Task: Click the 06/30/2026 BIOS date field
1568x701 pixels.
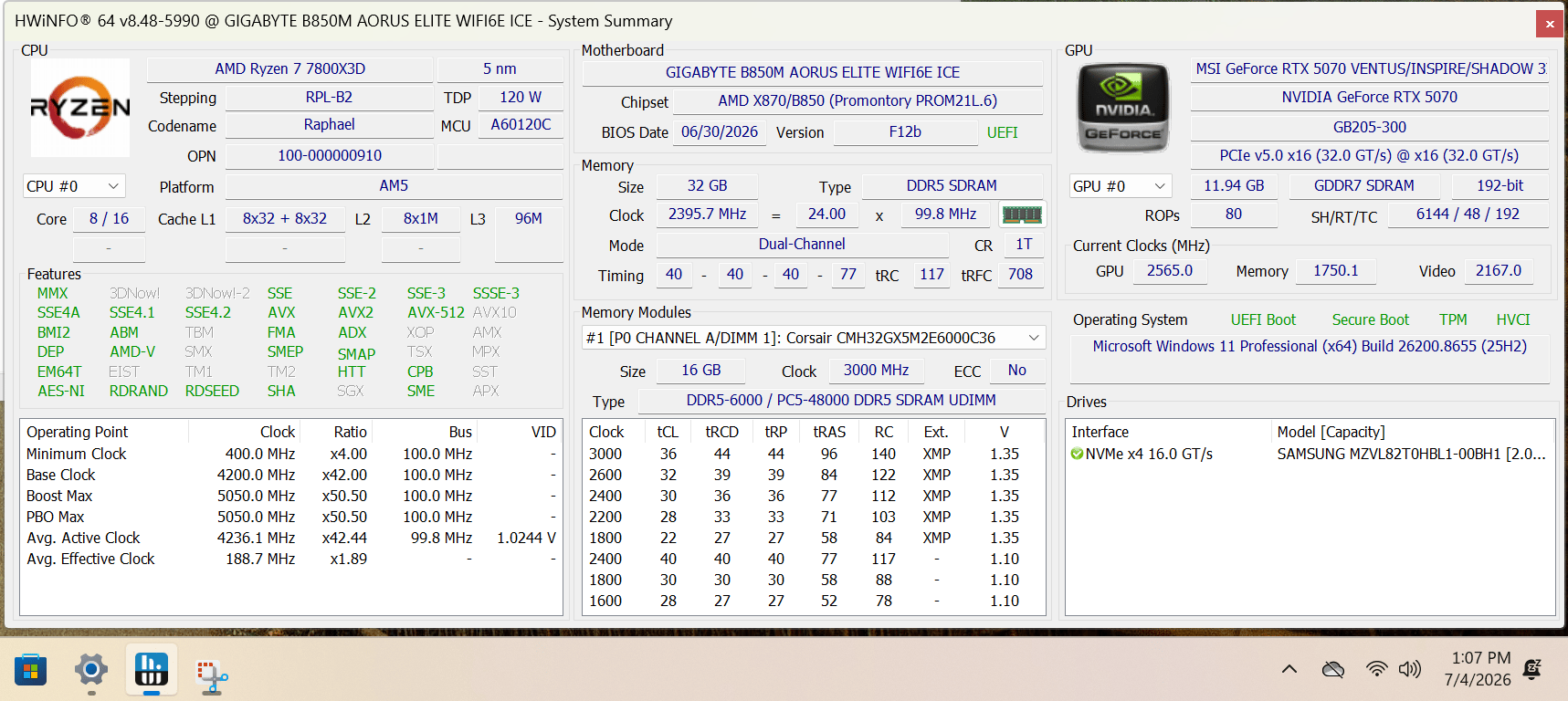Action: [720, 132]
